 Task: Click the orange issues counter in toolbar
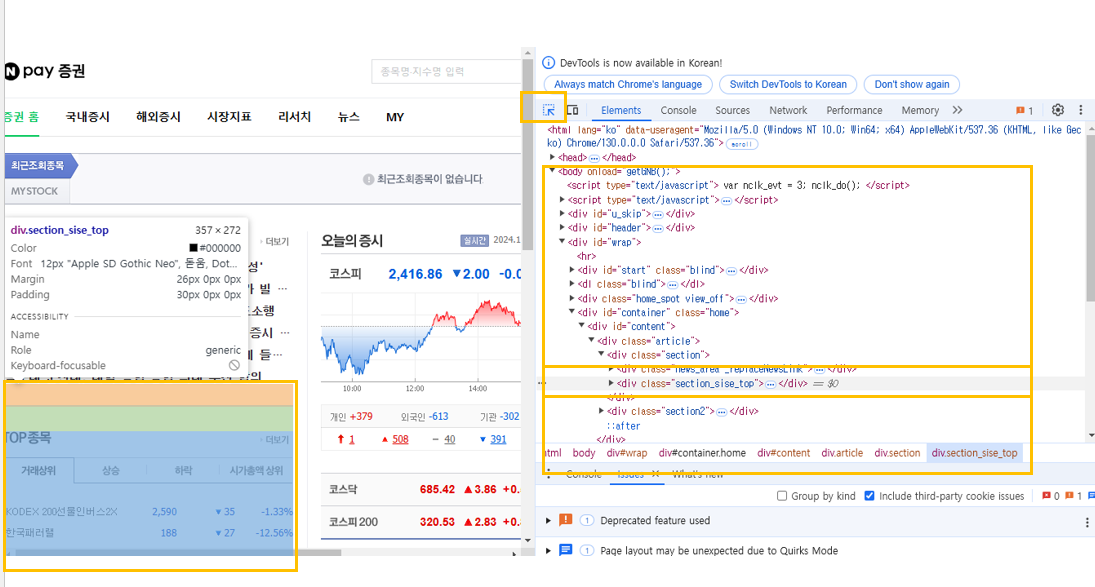coord(1024,110)
